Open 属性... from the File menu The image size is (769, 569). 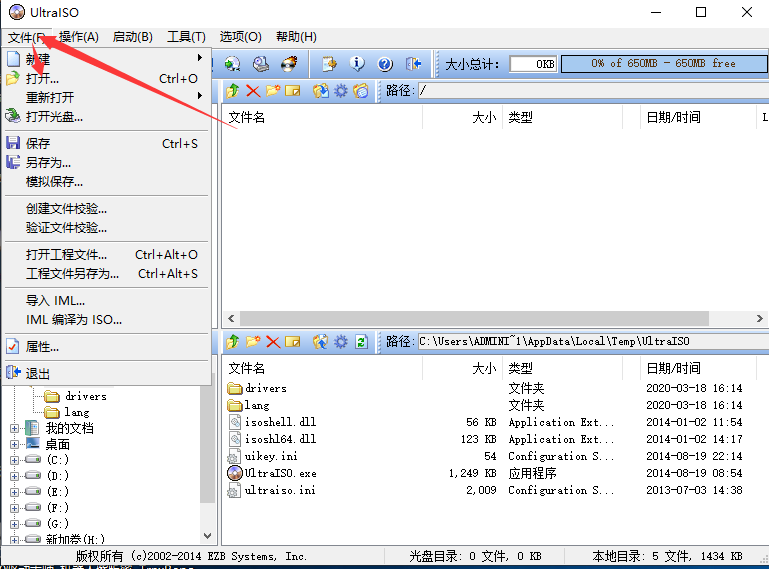[x=107, y=347]
